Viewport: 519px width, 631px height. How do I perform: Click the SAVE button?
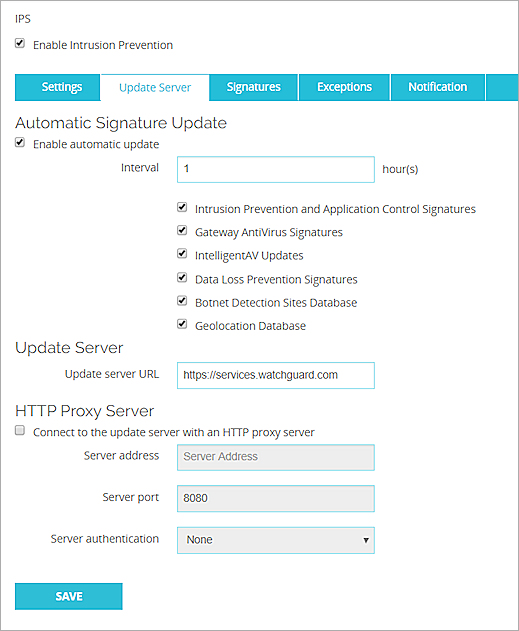(69, 596)
